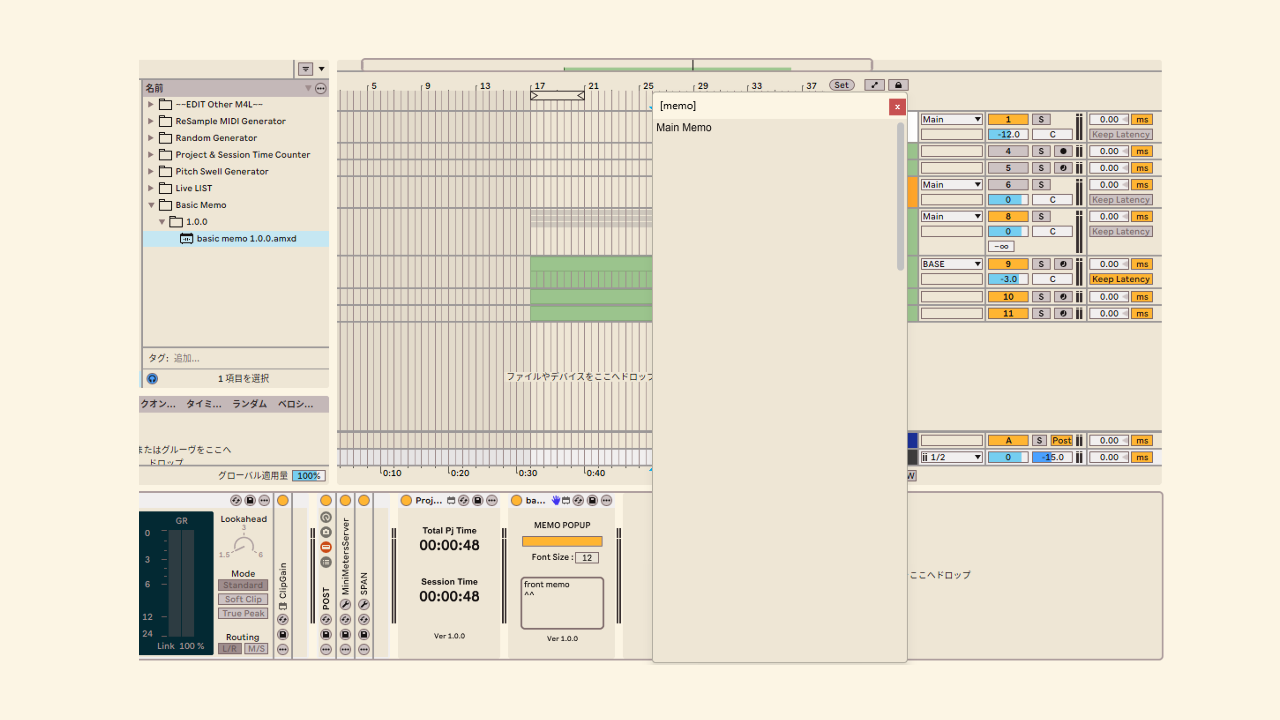This screenshot has height=720, width=1280.
Task: Click track 10 monitor icon button
Action: tap(1064, 297)
